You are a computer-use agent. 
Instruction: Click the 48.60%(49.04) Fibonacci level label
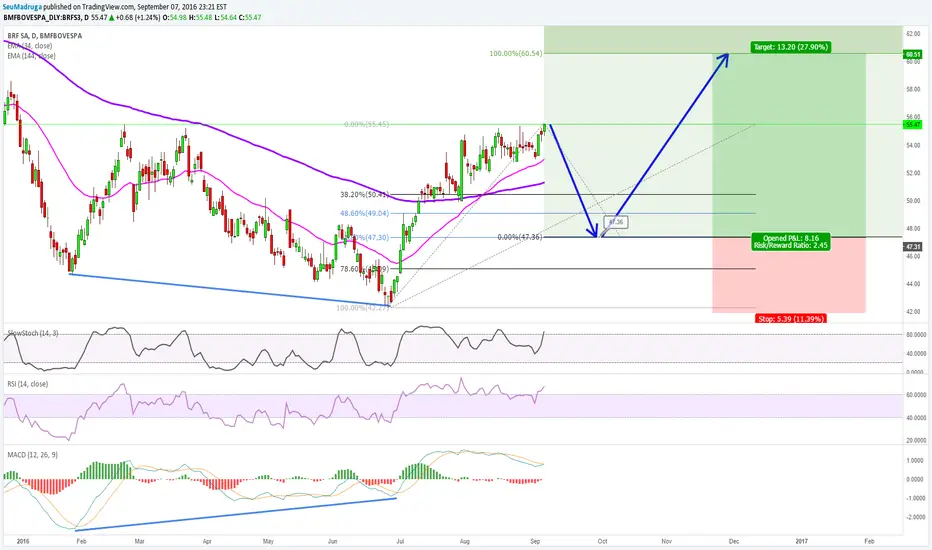click(364, 213)
